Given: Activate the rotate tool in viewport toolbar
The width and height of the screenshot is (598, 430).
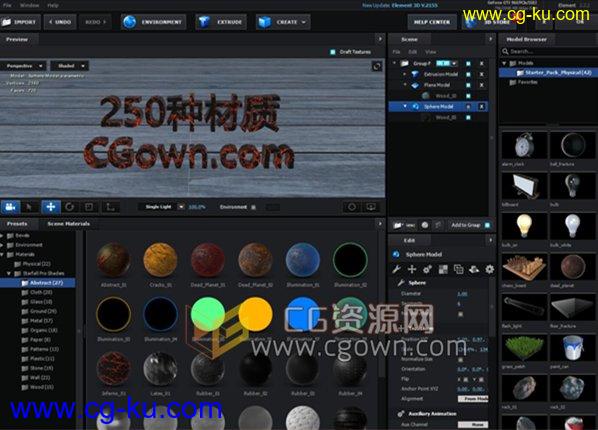Looking at the screenshot, I should coord(69,207).
